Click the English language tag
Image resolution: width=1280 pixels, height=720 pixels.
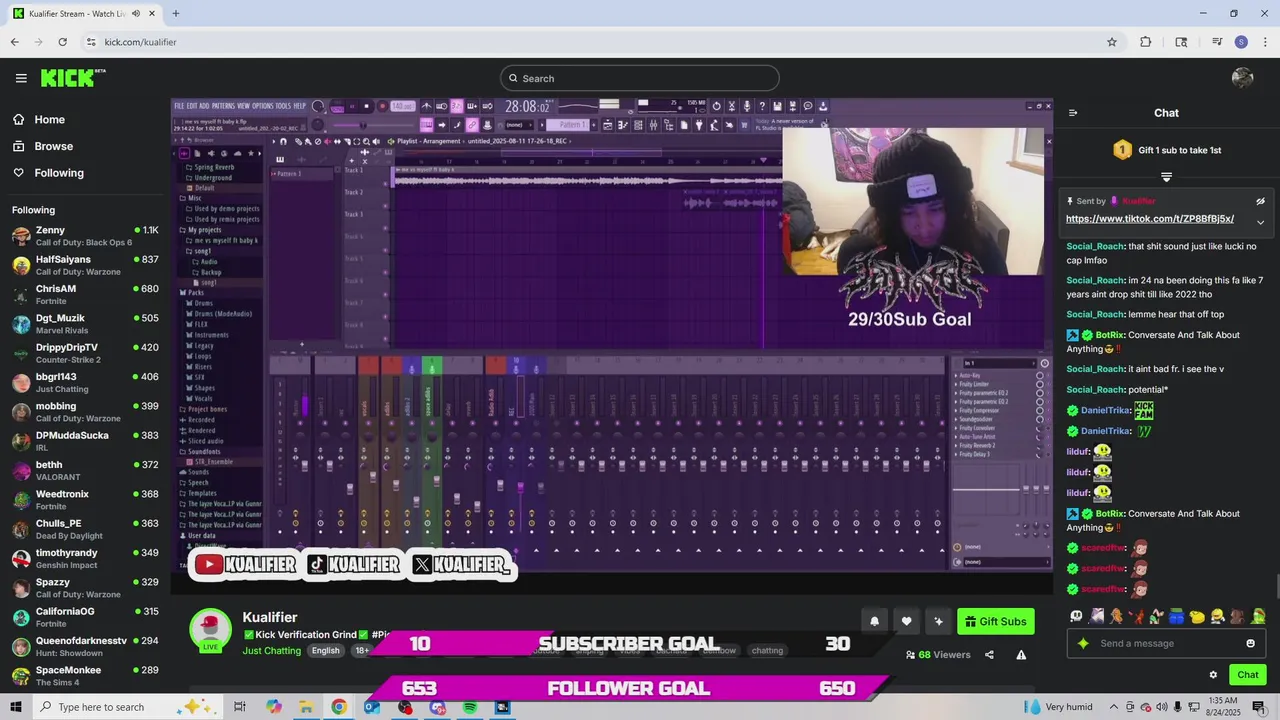point(325,651)
